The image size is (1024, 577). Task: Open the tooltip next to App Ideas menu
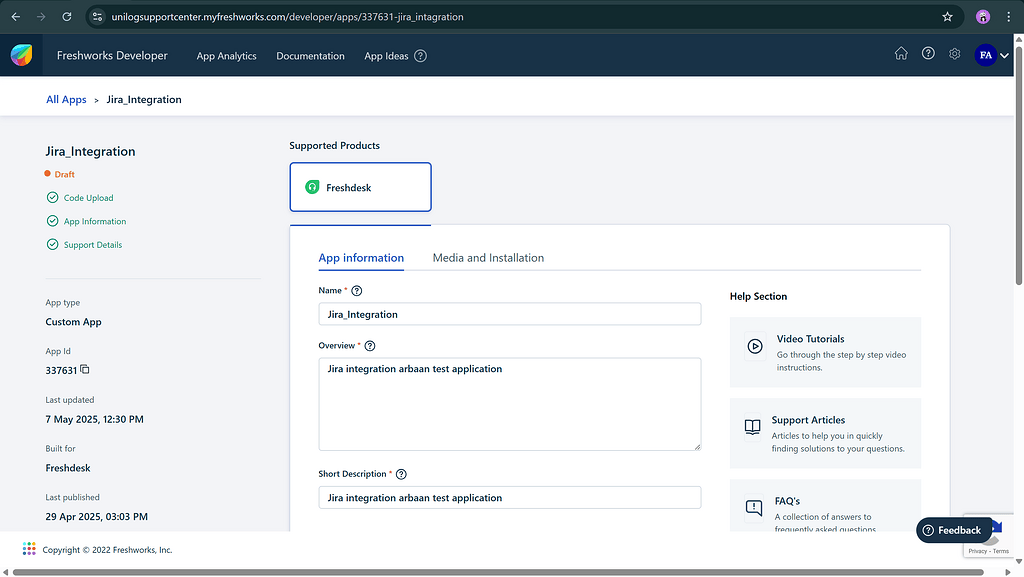point(419,56)
